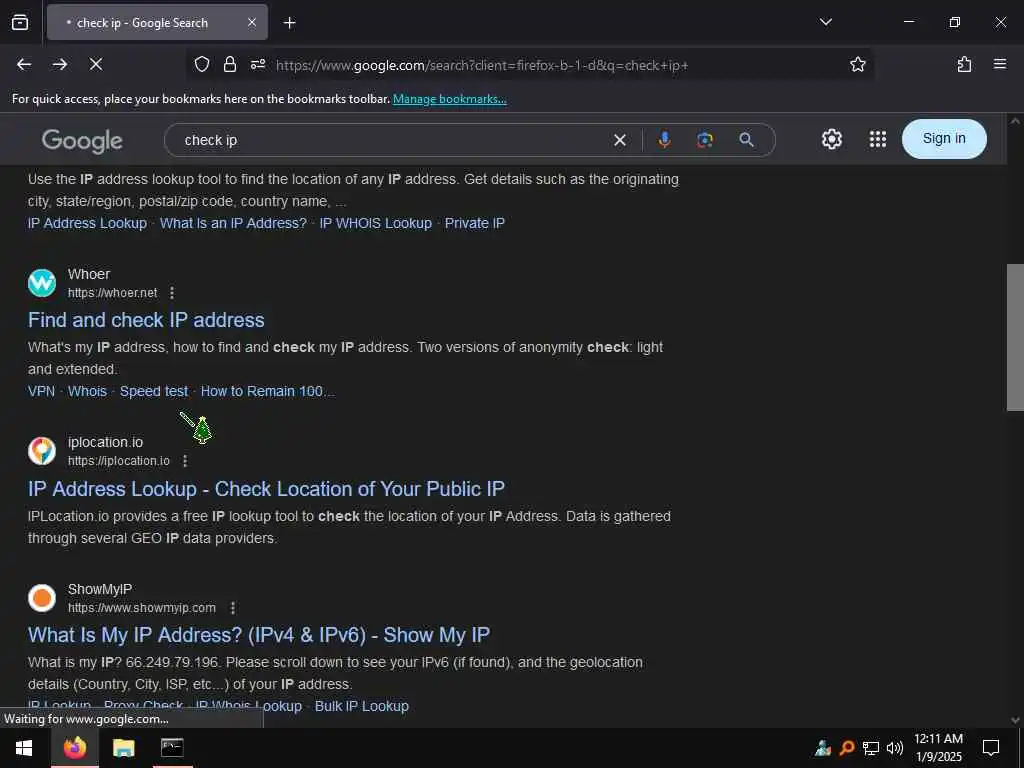
Task: Open Firefox application hamburger menu
Action: pyautogui.click(x=1000, y=65)
